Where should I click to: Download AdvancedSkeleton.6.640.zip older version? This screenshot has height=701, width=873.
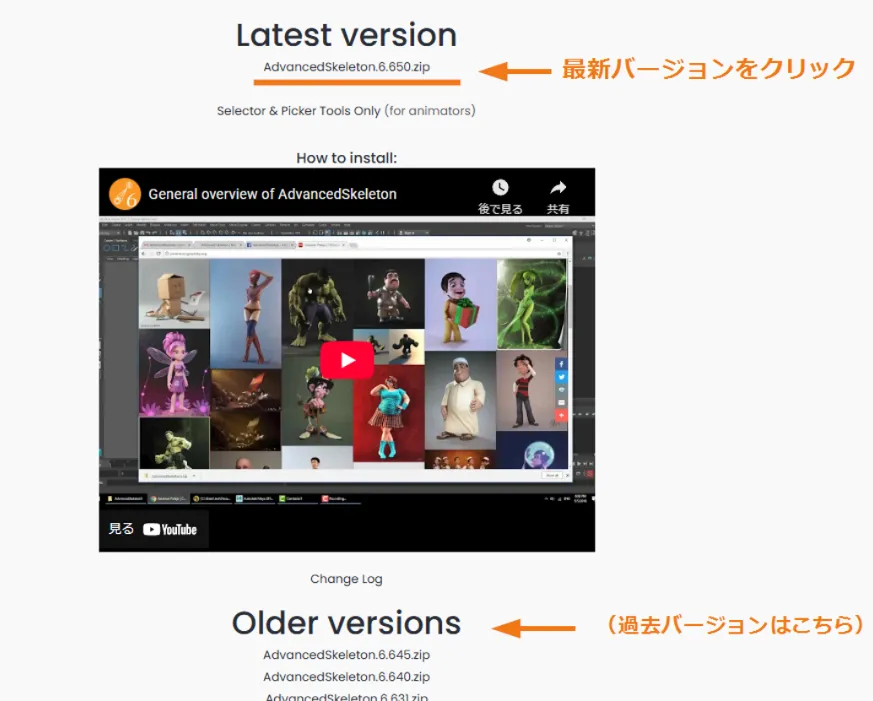click(346, 677)
